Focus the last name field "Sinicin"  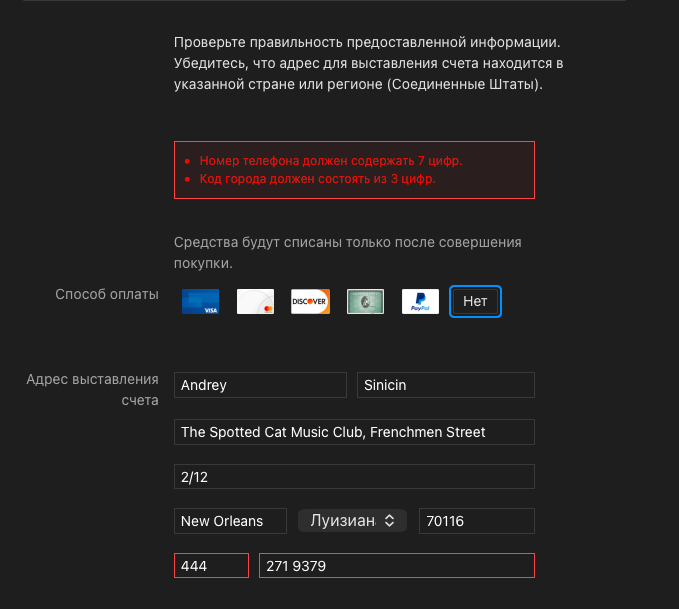(446, 385)
